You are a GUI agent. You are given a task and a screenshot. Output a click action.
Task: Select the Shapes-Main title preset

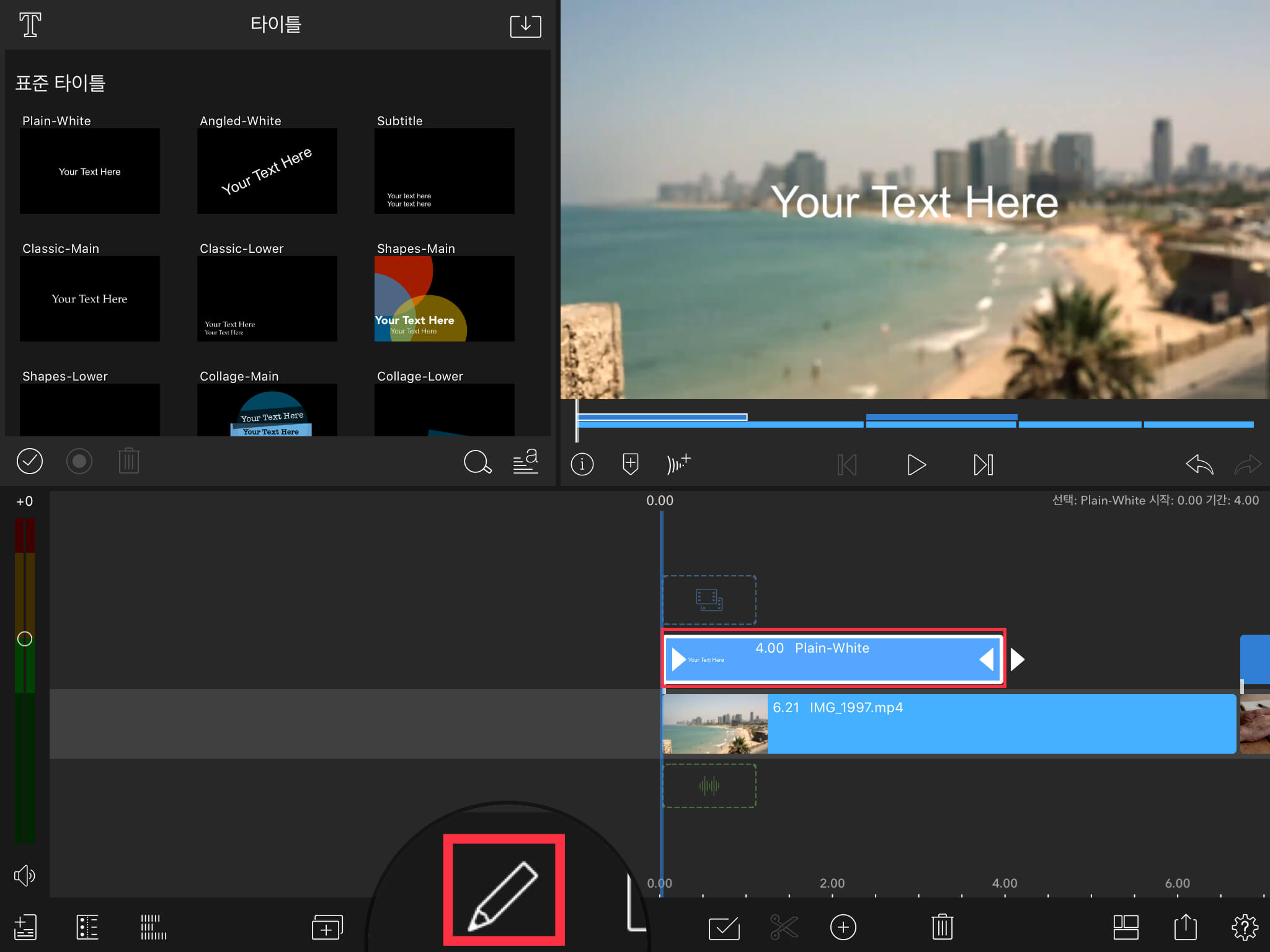[444, 298]
